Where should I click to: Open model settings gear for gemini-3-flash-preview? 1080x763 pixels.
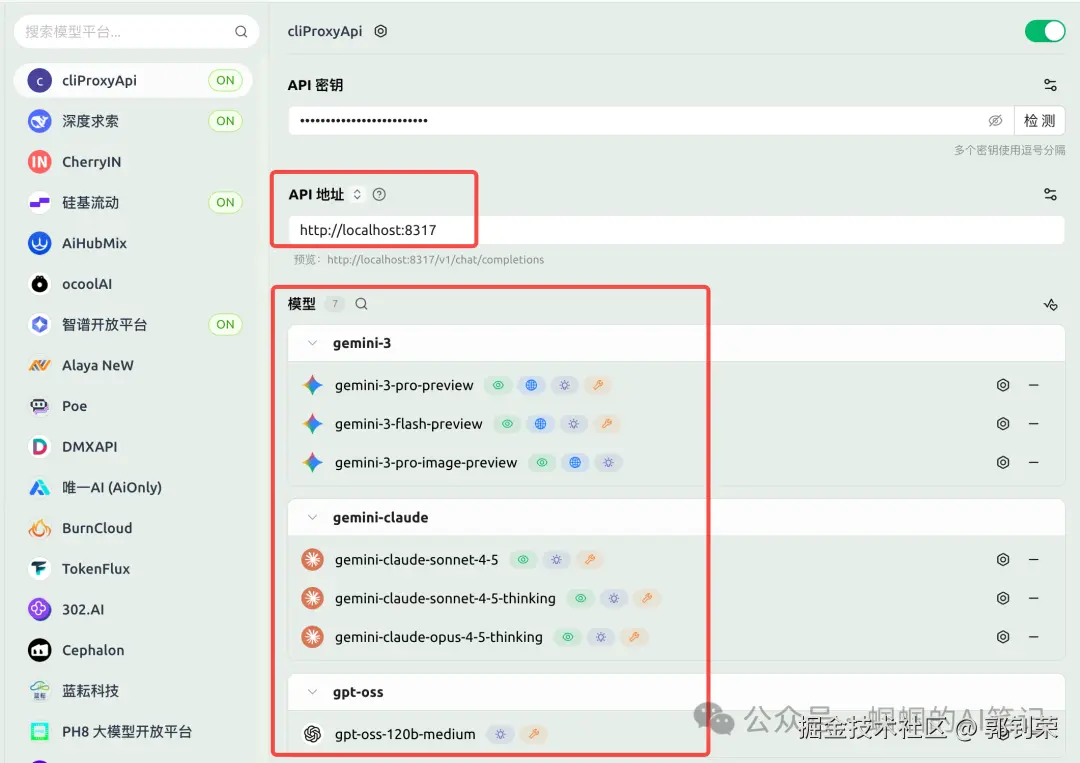coord(1003,423)
